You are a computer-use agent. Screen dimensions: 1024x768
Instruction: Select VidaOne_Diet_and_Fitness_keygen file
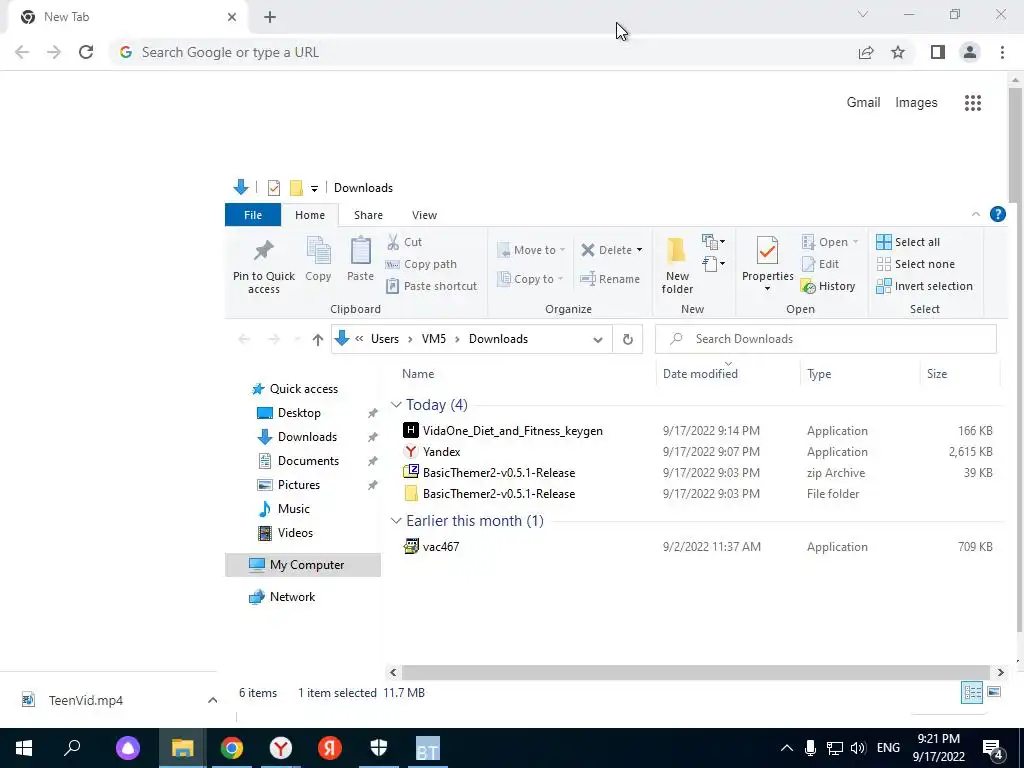512,431
